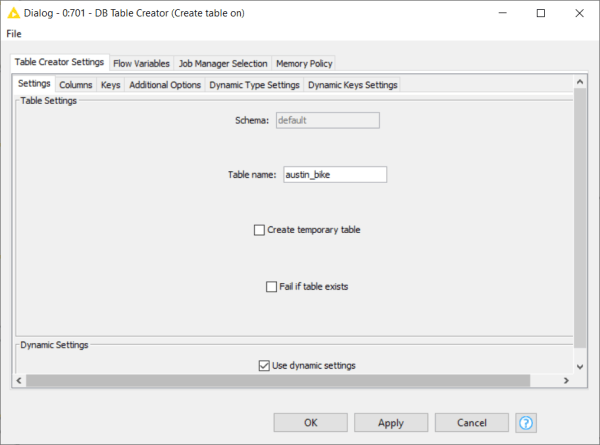600x445 pixels.
Task: Open the Job Manager Selection tab
Action: pos(223,64)
